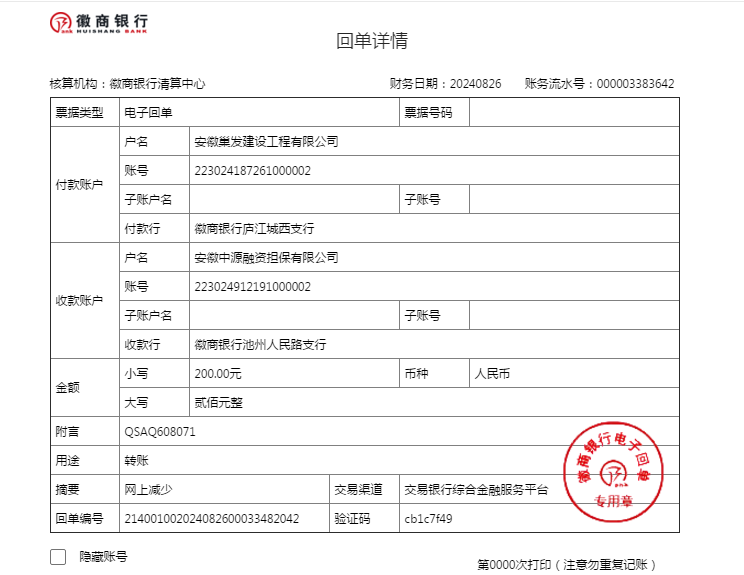Click the receipt number 21400100202408260003482042

coord(210,519)
